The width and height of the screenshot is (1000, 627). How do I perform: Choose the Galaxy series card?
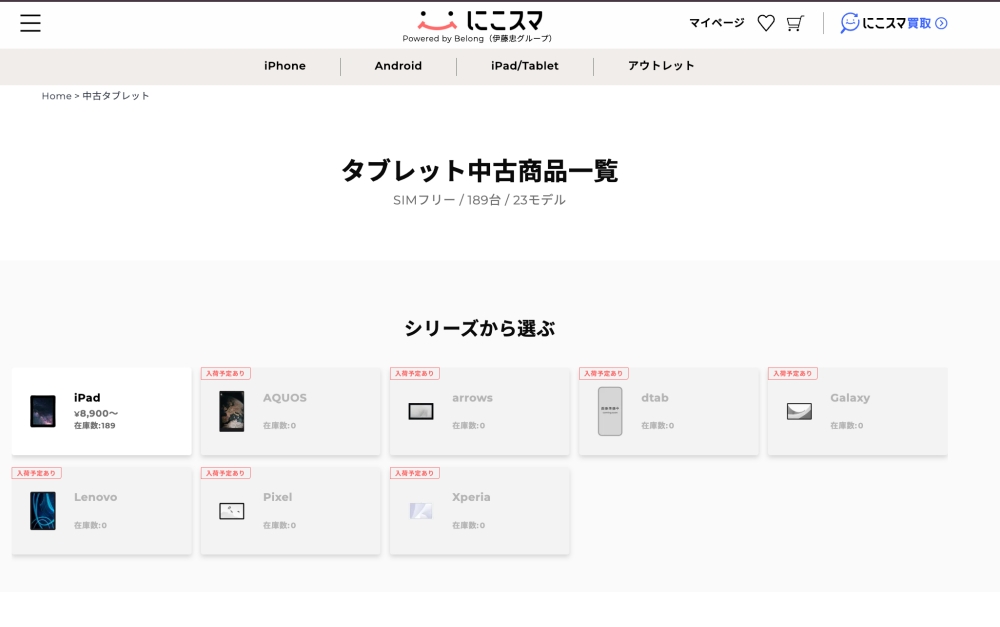tap(857, 411)
